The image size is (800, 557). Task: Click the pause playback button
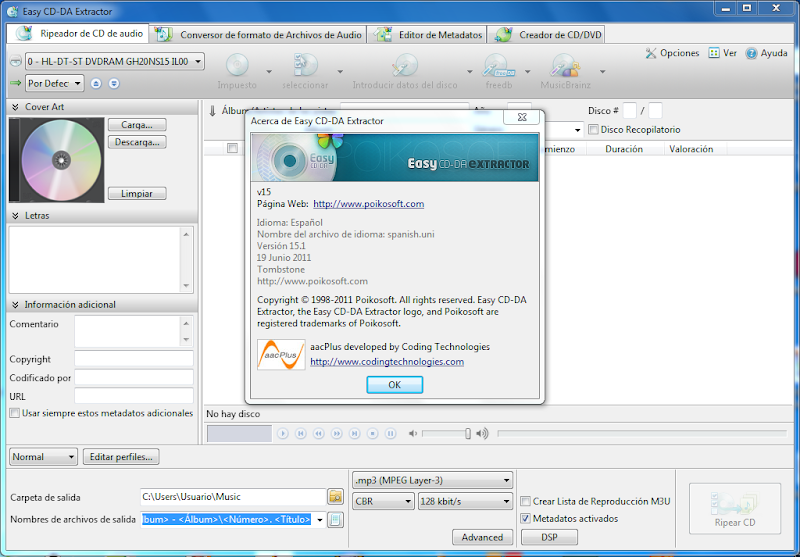[x=390, y=434]
